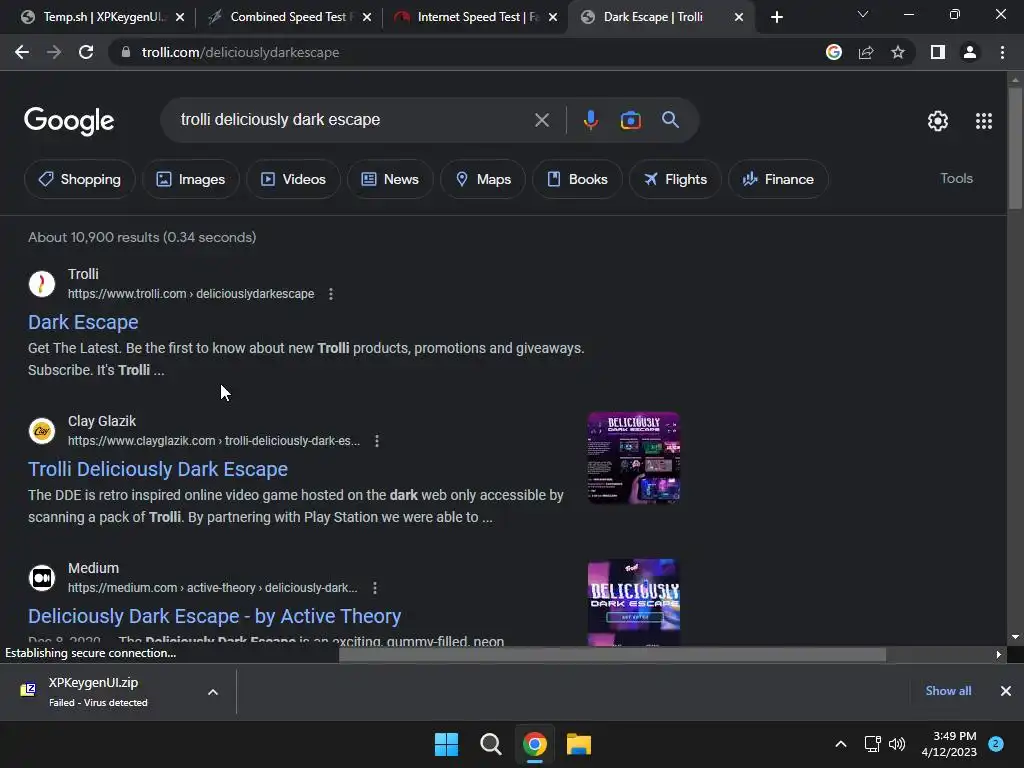1024x768 pixels.
Task: Filter results by Maps
Action: click(x=483, y=179)
